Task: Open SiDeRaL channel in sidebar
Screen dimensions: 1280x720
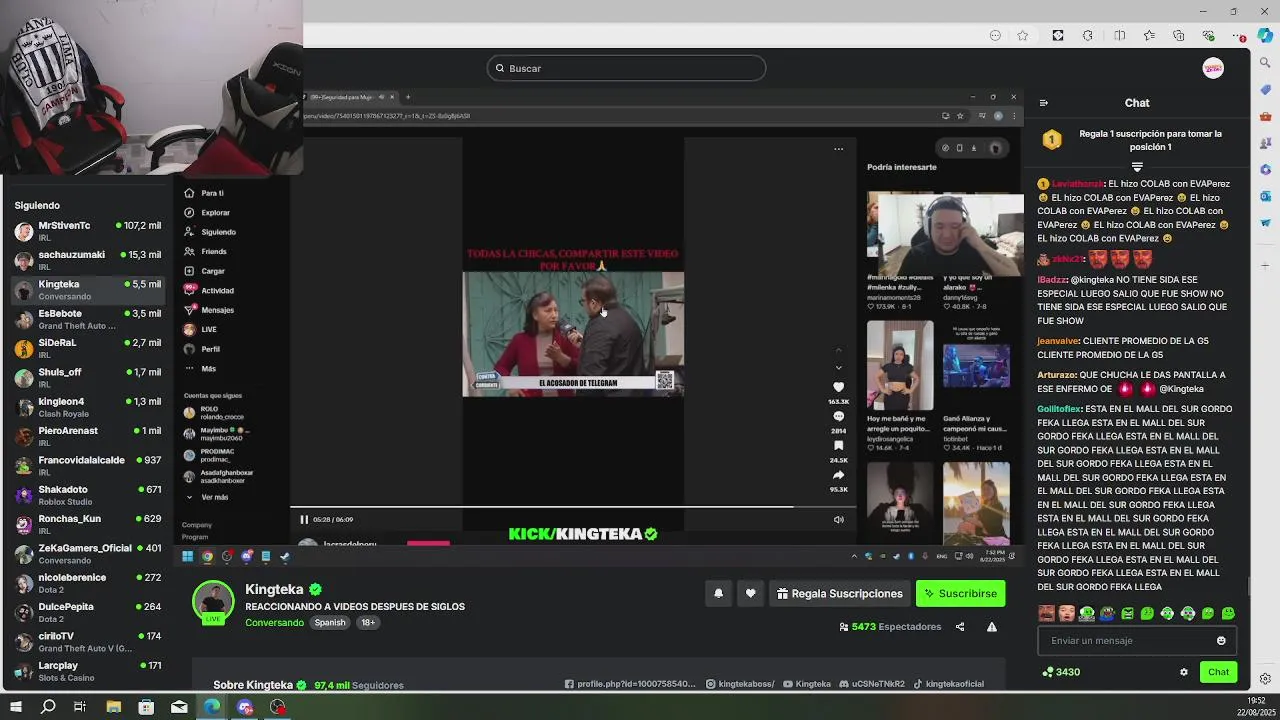Action: (87, 348)
